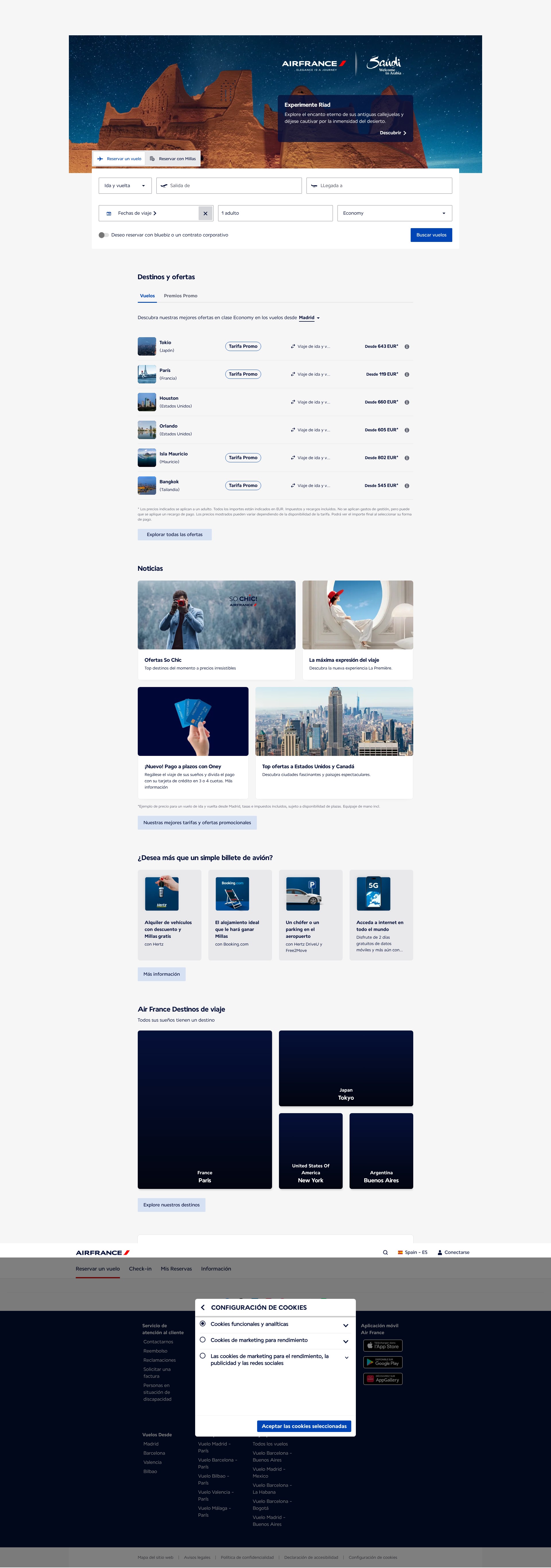Select the Reservar con Millas booking tab
Screen dimensions: 551x1568
(173, 159)
